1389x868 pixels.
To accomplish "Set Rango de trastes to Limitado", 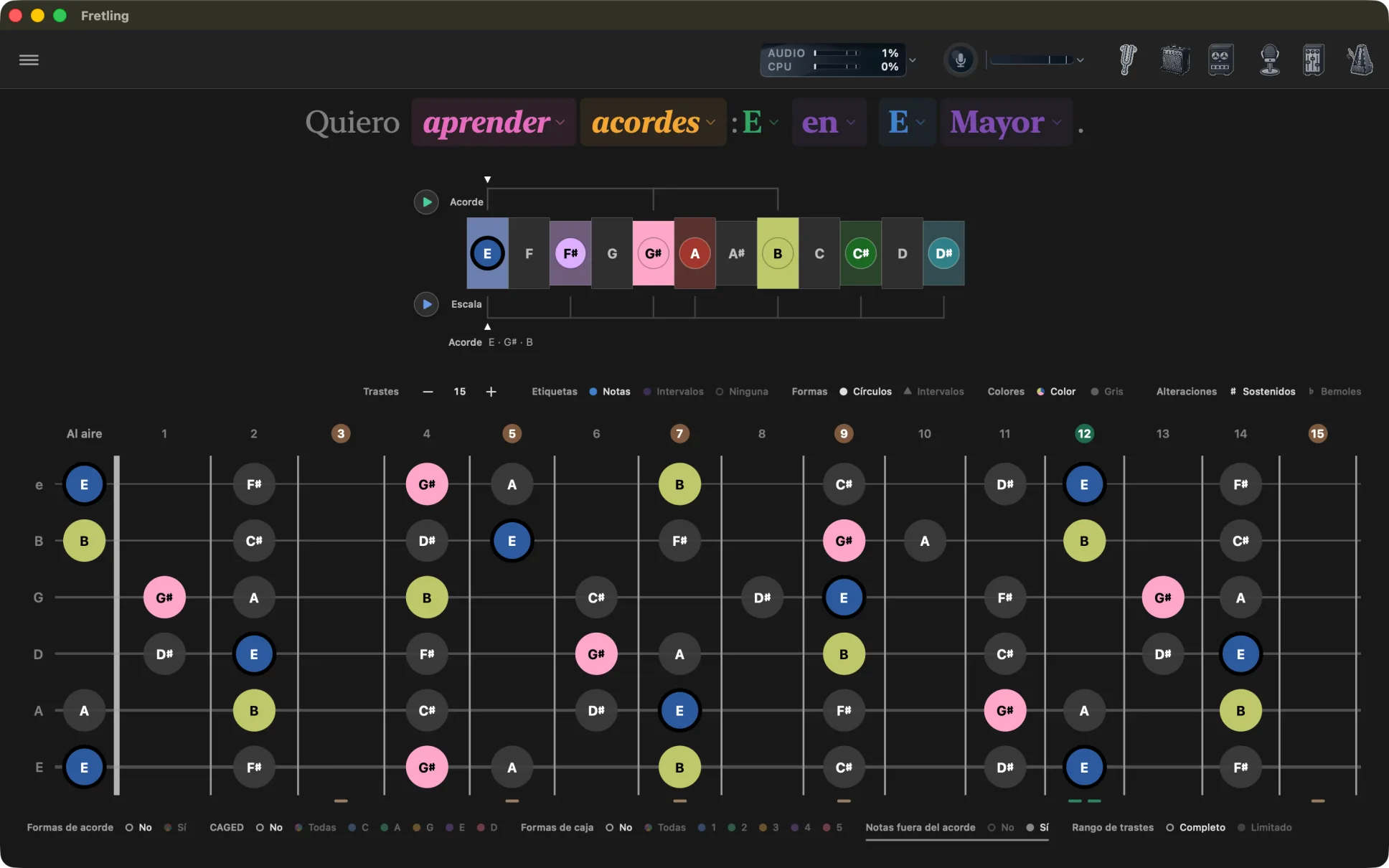I will 1264,828.
